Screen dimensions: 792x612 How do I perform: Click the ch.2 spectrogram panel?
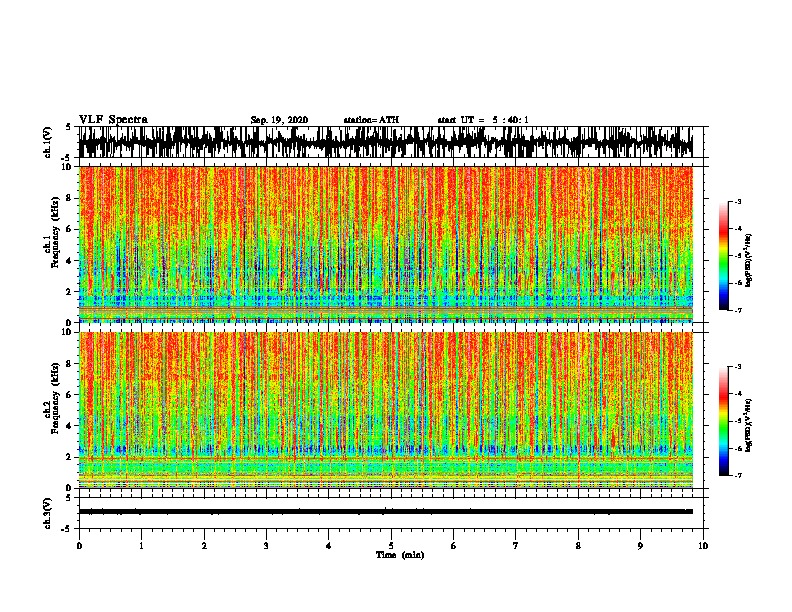tap(386, 410)
